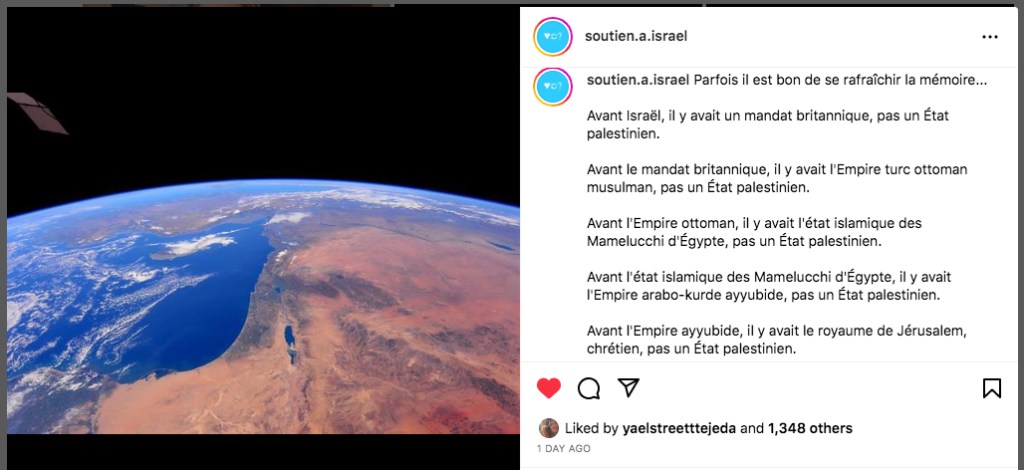Click the liker's small avatar thumbnail
The width and height of the screenshot is (1024, 470).
tap(549, 428)
